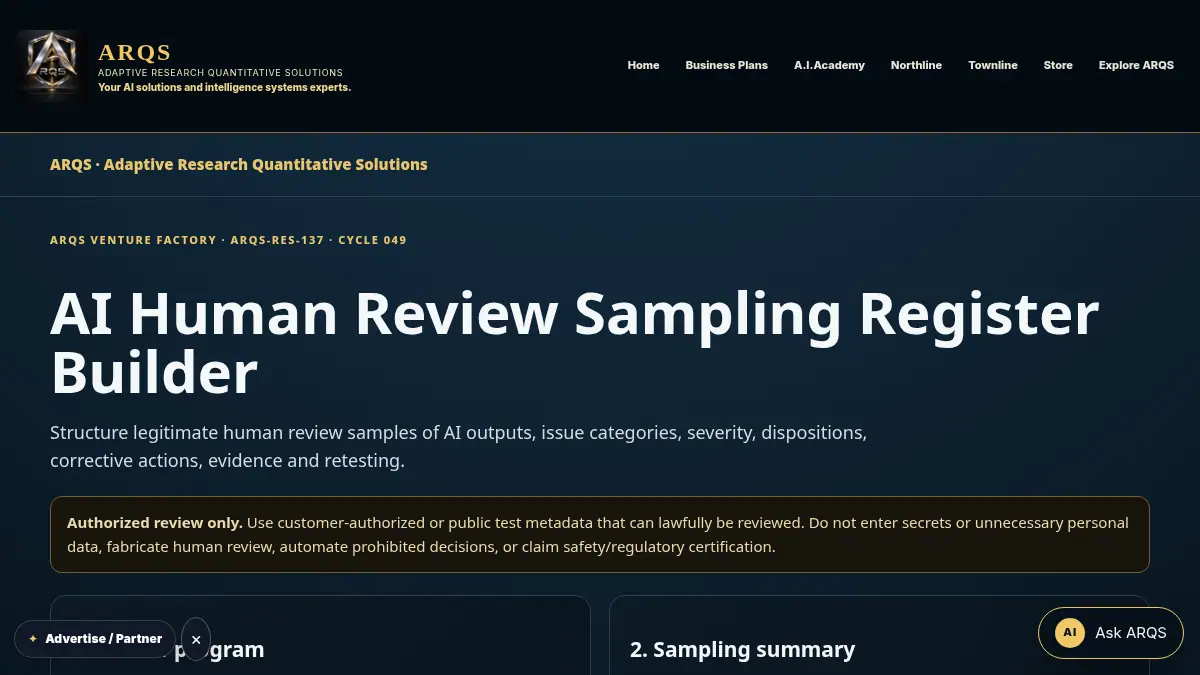Click the Authorized review only notice

pyautogui.click(x=600, y=535)
